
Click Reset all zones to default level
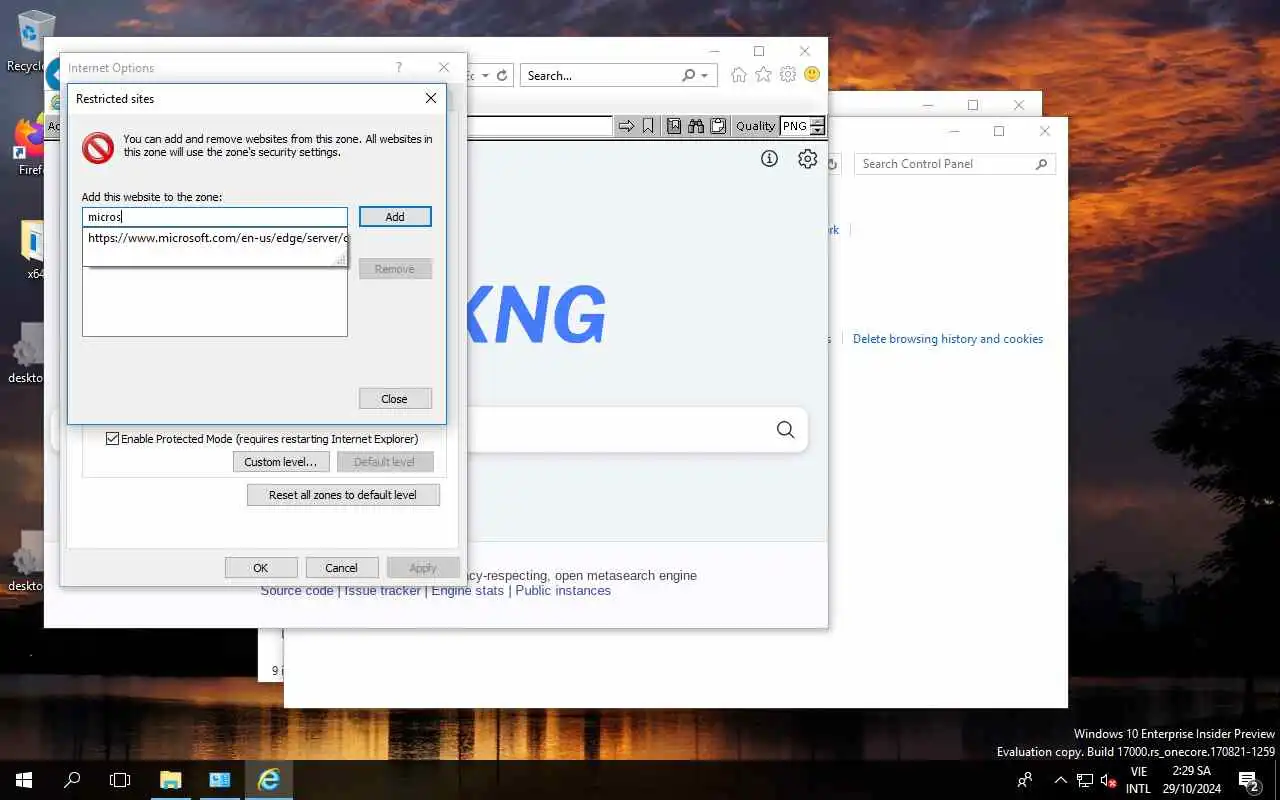[x=343, y=495]
